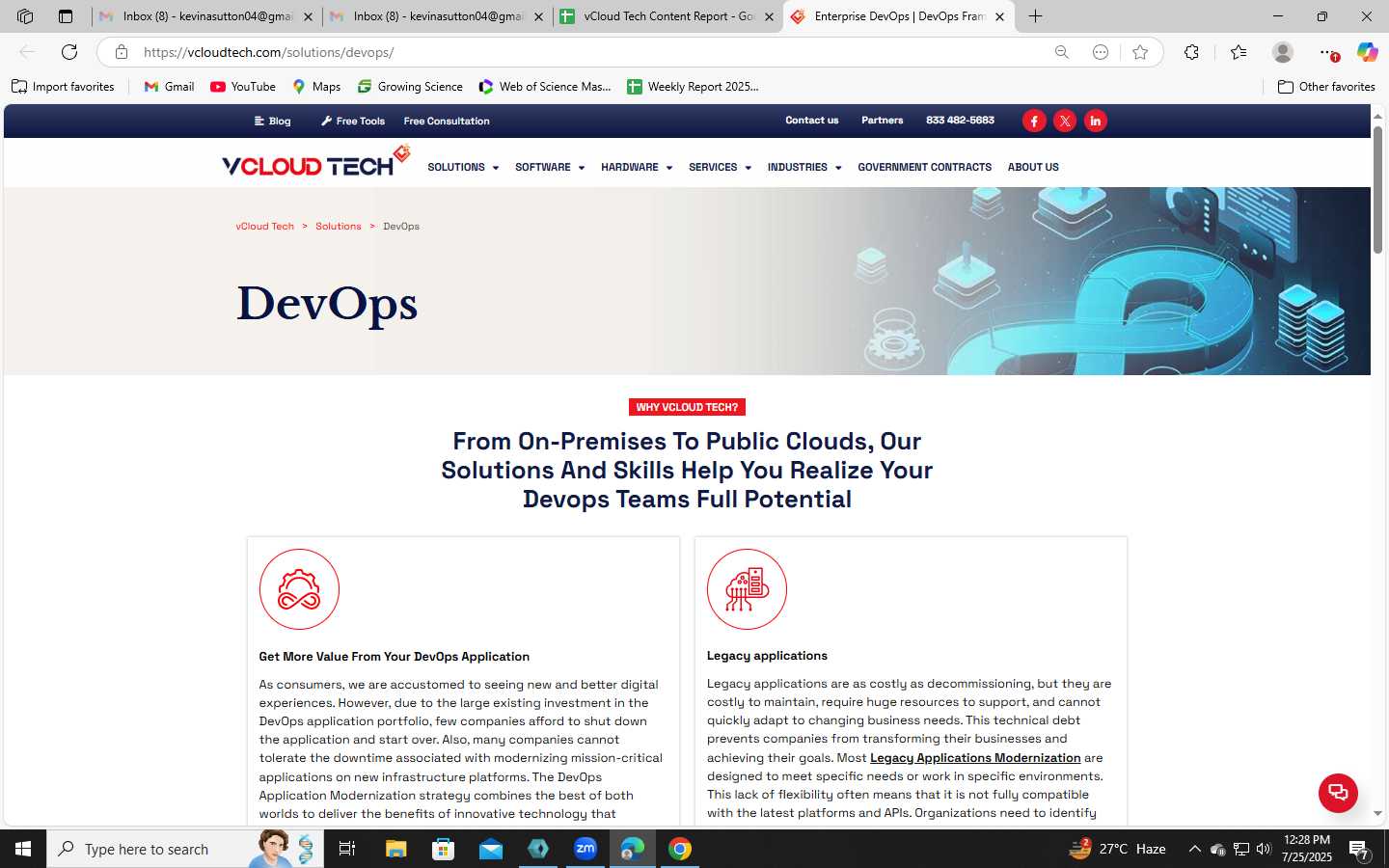The height and width of the screenshot is (868, 1389).
Task: Open browser workspaces icon
Action: pos(25,16)
